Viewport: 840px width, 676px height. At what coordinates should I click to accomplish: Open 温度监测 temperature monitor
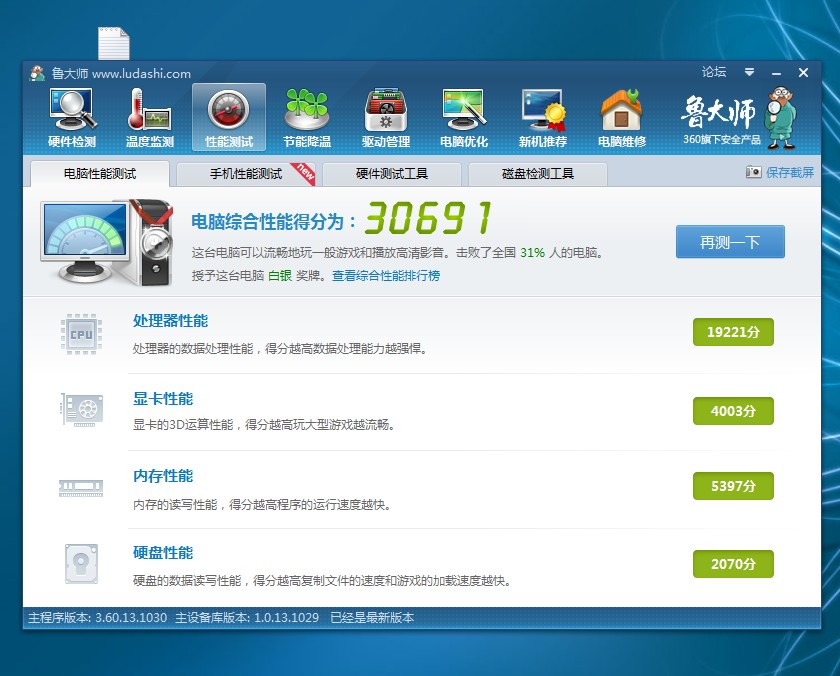pos(150,118)
